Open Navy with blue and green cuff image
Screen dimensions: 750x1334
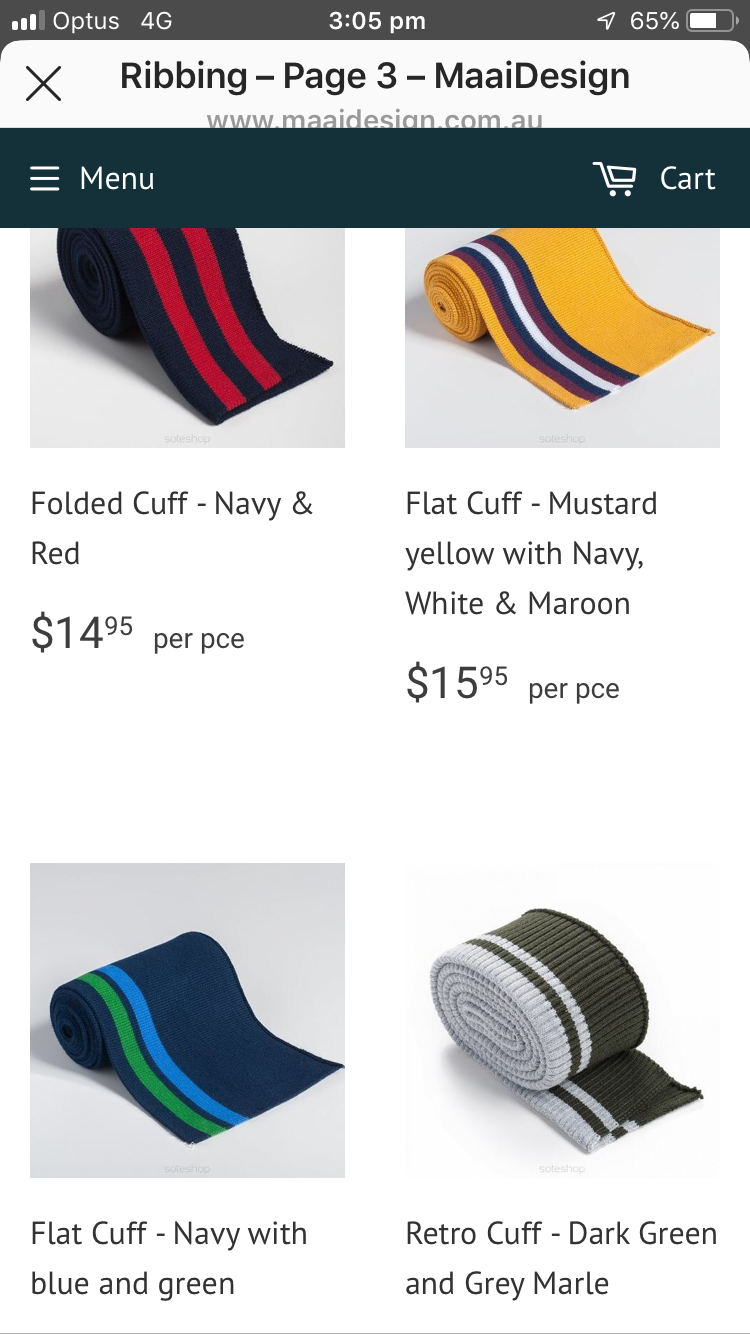pos(187,1020)
